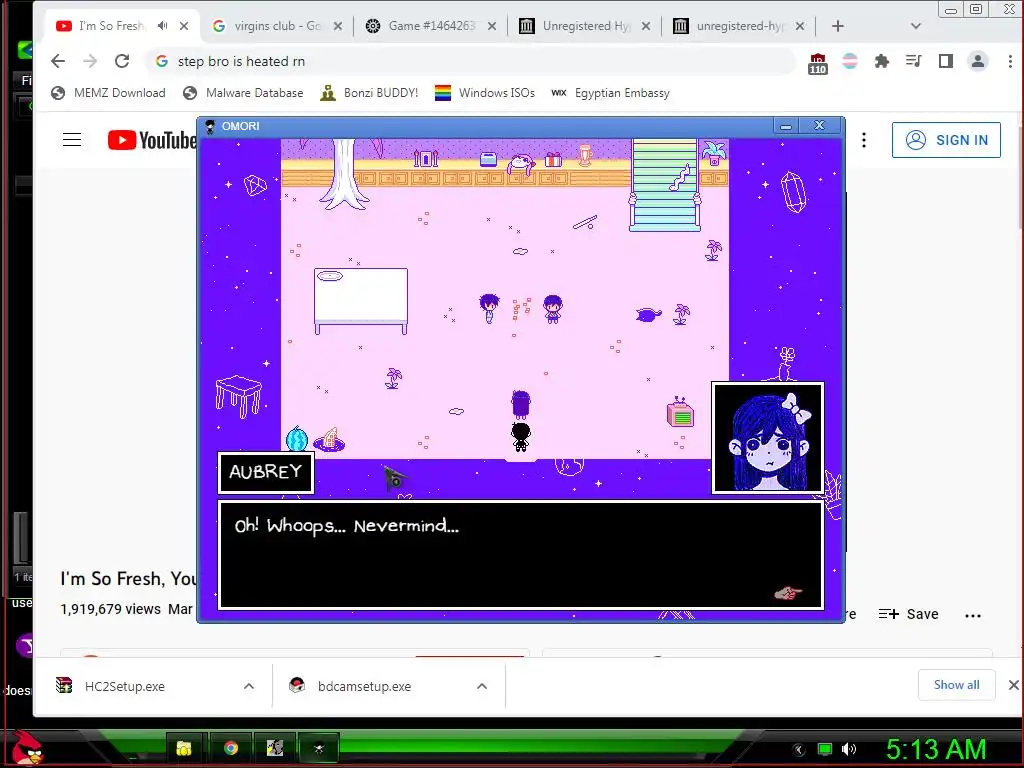Open more actions ellipsis beside Save
Viewport: 1024px width, 768px height.
[972, 615]
